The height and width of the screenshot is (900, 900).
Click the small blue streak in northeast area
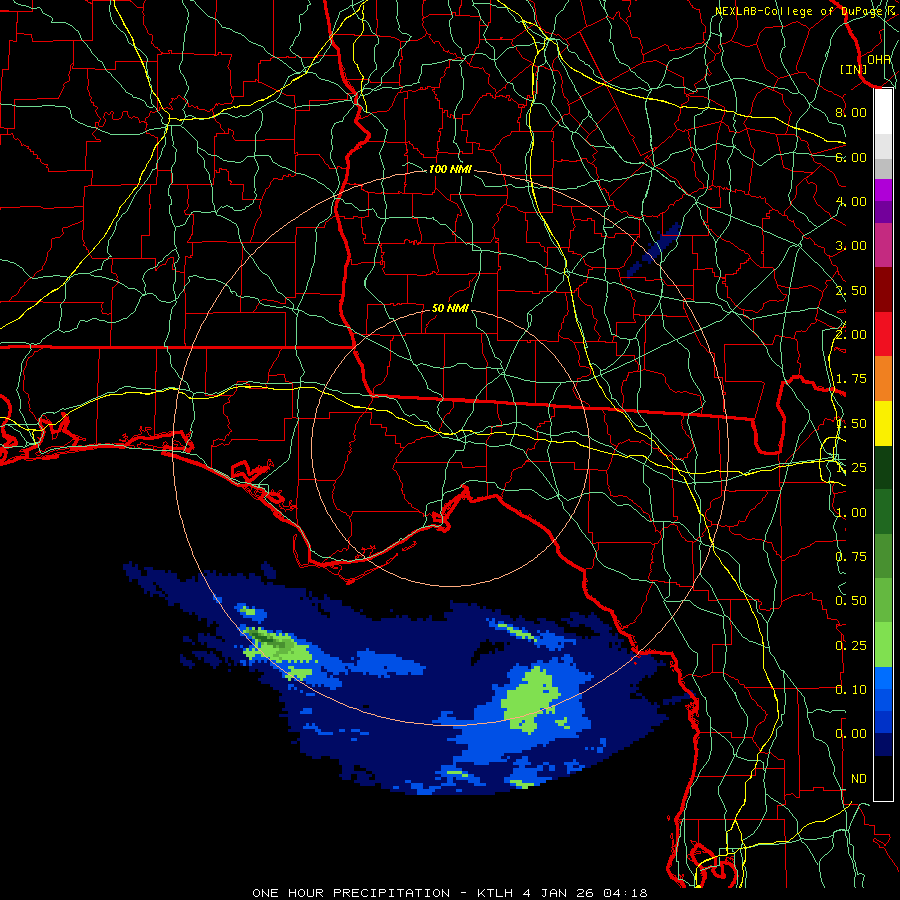pyautogui.click(x=654, y=249)
